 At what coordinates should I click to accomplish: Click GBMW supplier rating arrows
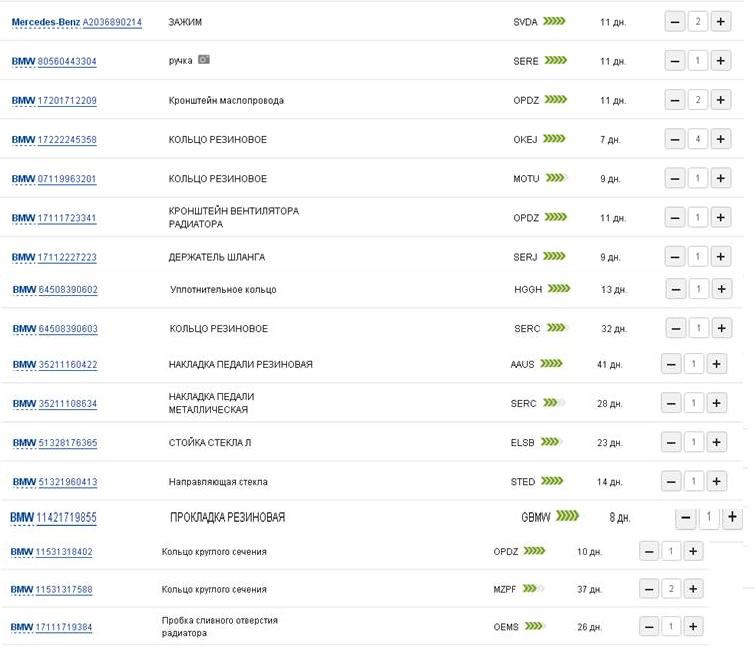567,517
